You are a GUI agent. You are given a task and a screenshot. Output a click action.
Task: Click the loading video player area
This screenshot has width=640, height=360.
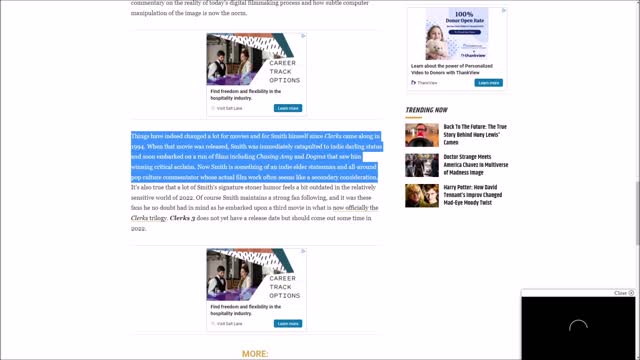coord(578,328)
